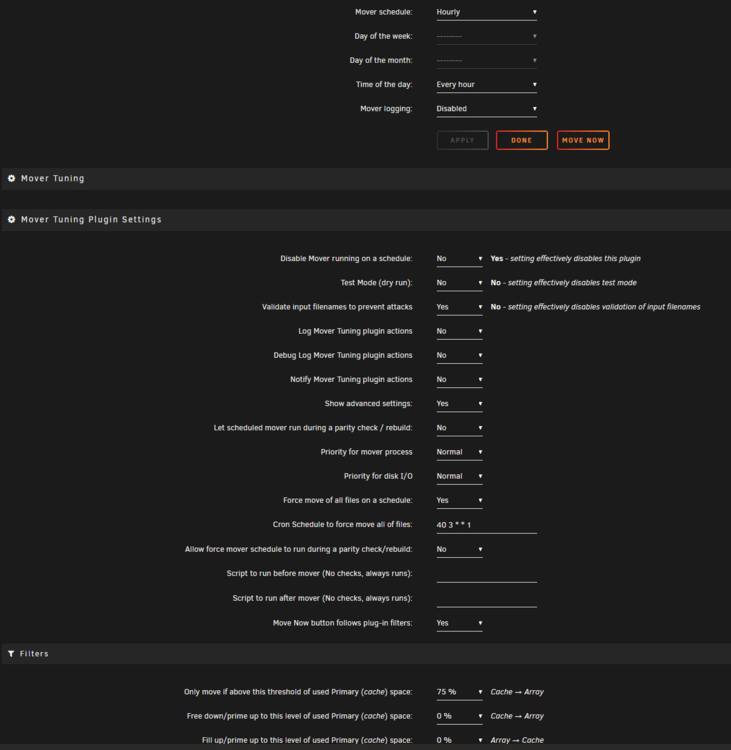Open Disable Mover running on a schedule dropdown
This screenshot has height=750, width=731.
[x=459, y=259]
